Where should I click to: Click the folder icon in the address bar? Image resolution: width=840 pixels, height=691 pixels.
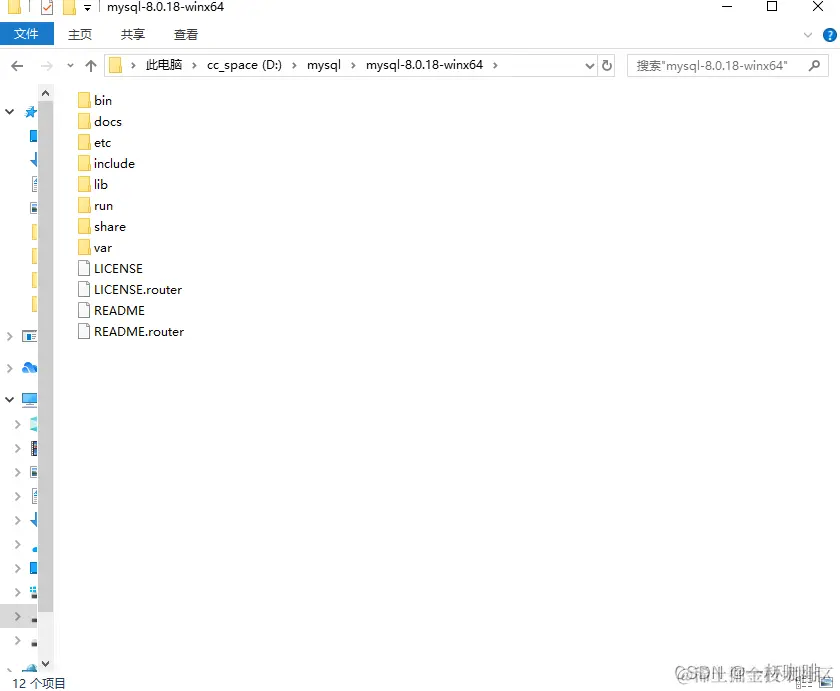click(x=115, y=65)
